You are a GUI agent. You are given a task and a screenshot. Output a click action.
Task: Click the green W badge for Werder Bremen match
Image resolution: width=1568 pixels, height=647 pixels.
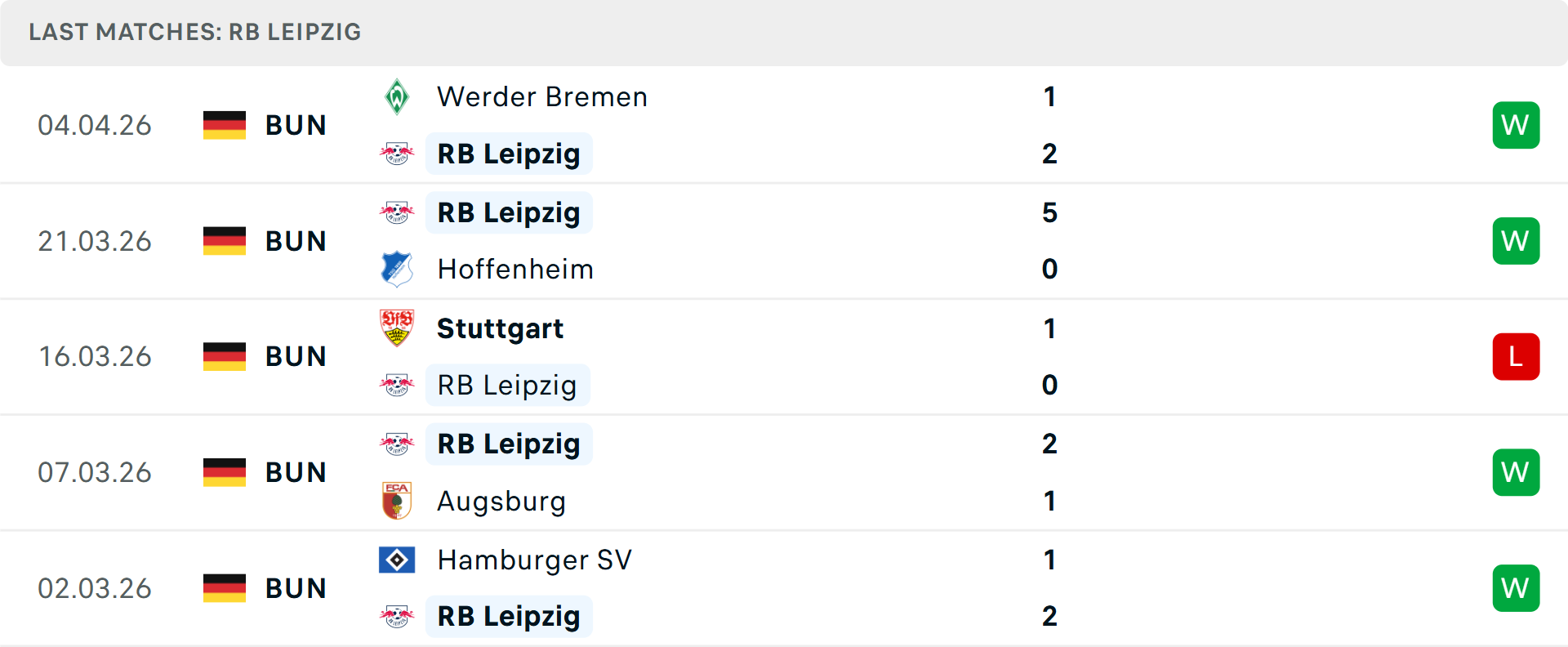tap(1516, 124)
